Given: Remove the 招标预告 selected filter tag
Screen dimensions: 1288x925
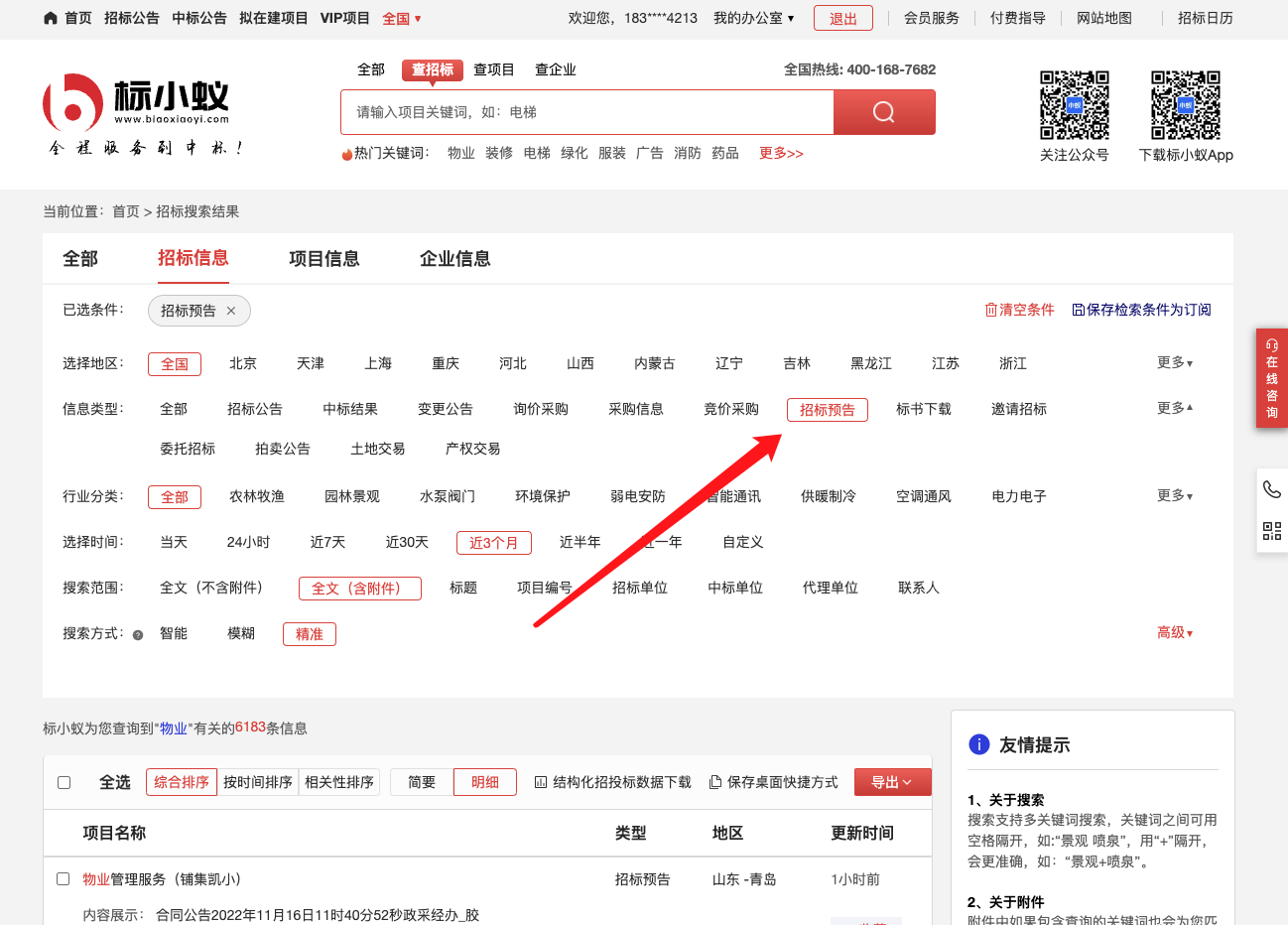Looking at the screenshot, I should click(231, 311).
